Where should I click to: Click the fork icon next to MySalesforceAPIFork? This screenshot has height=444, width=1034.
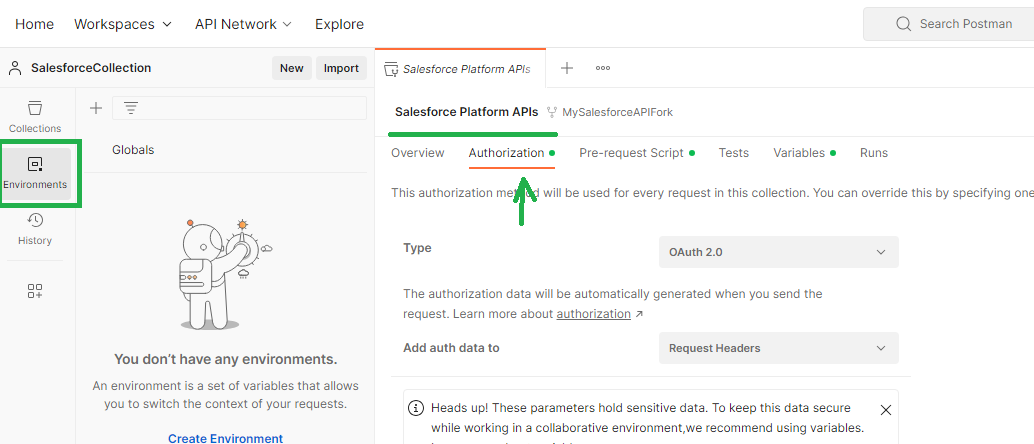[552, 112]
